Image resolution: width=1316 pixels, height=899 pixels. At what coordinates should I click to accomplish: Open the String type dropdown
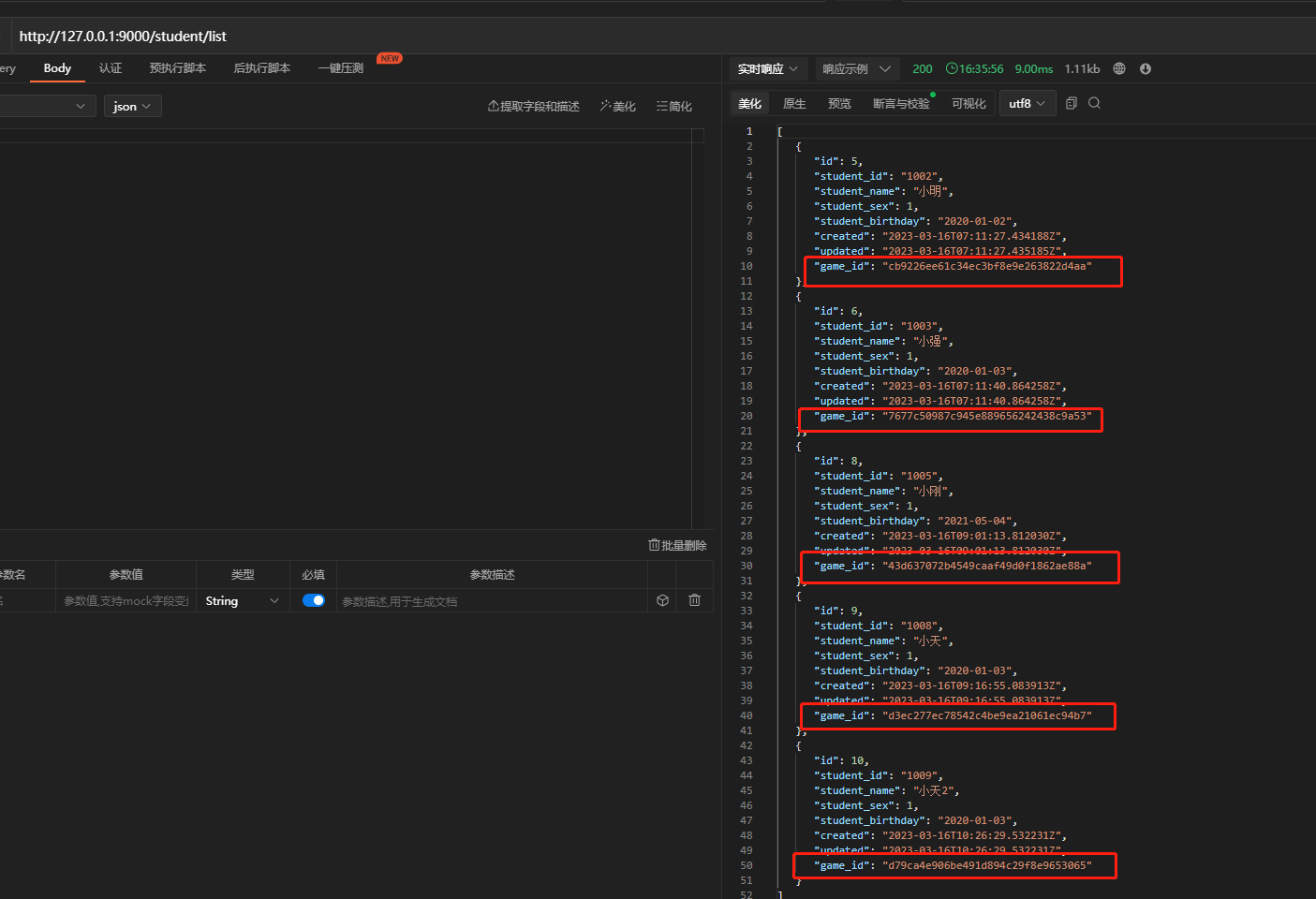coord(243,600)
